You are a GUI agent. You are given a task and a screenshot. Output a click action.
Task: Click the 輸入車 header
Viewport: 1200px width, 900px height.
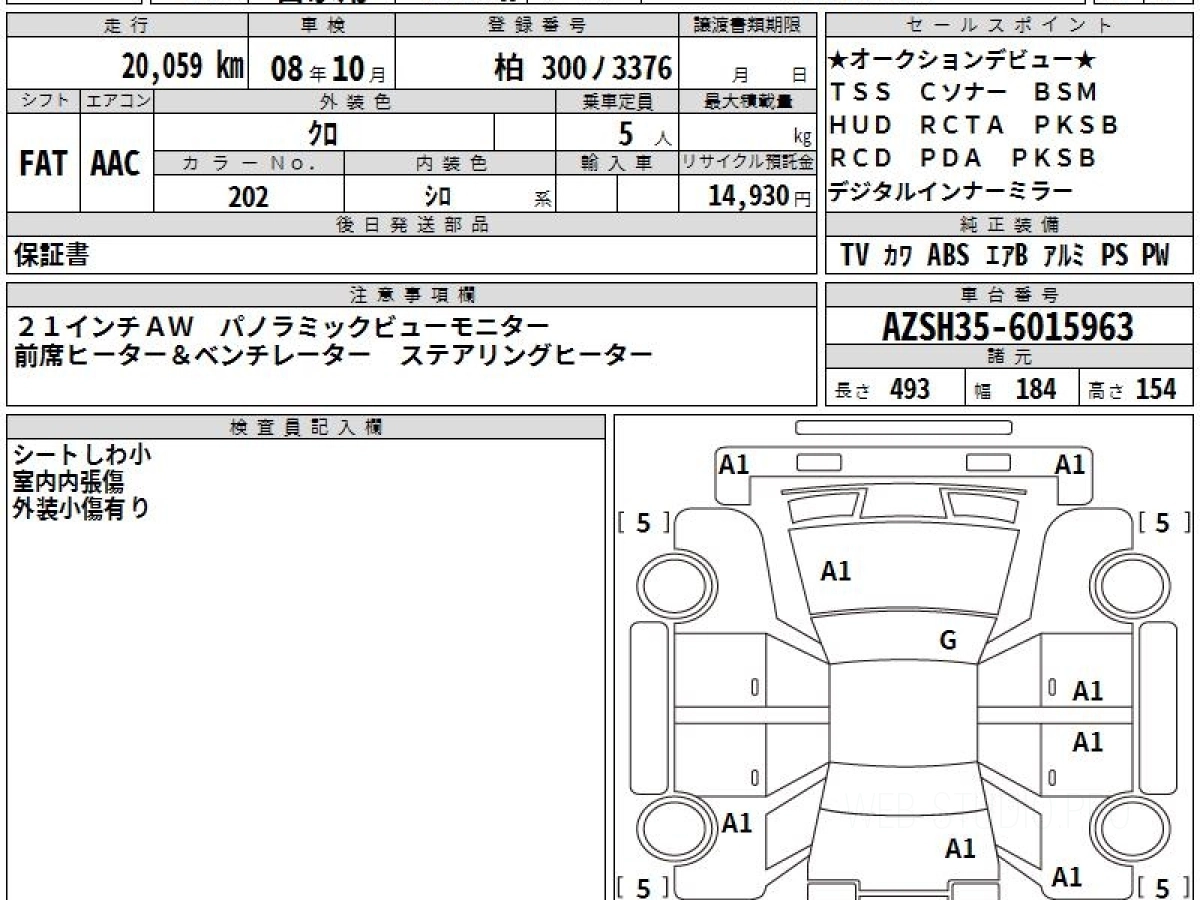click(x=617, y=163)
